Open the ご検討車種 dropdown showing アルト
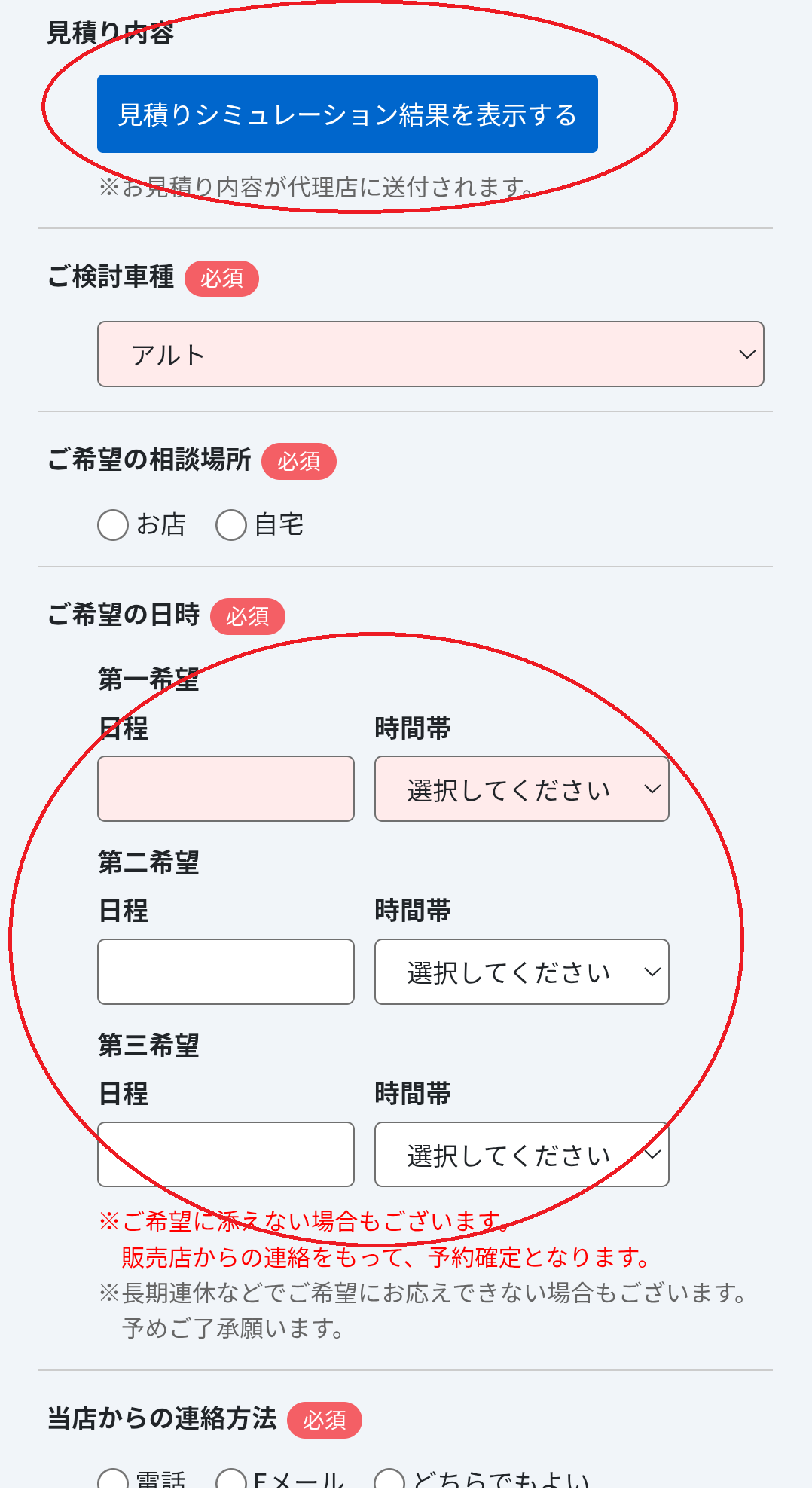Image resolution: width=812 pixels, height=1496 pixels. [x=430, y=354]
